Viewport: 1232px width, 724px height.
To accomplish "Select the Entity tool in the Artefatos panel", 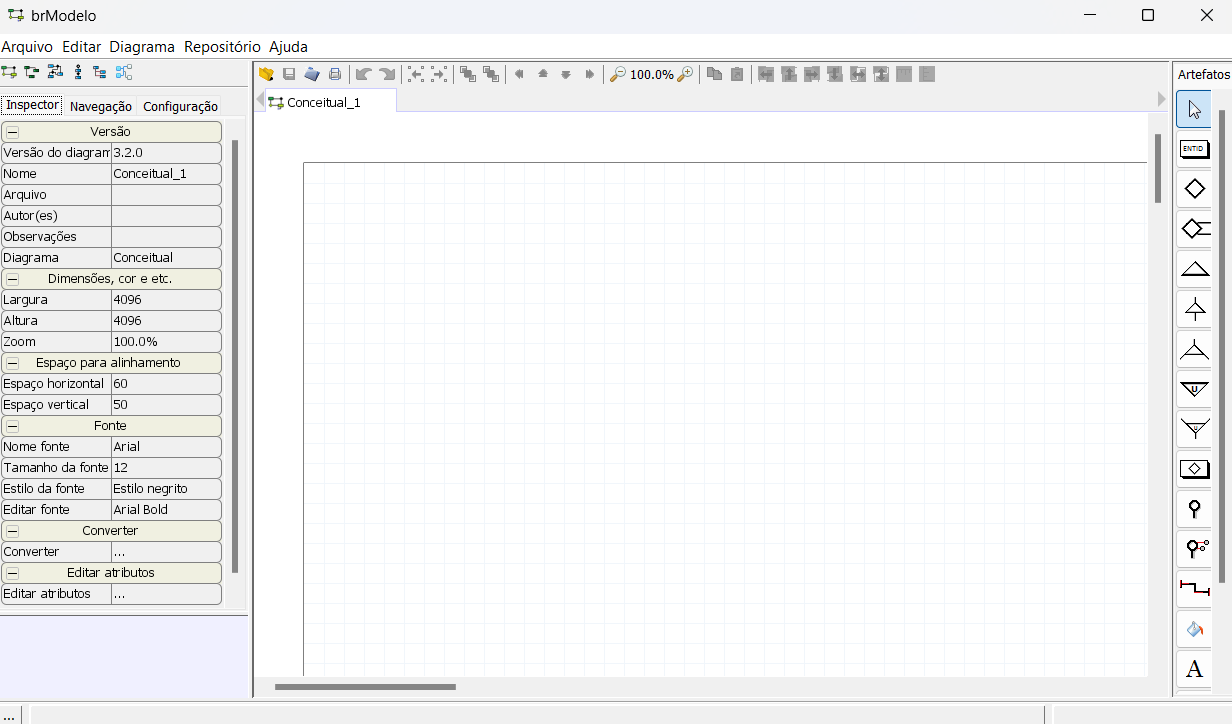I will pos(1194,148).
